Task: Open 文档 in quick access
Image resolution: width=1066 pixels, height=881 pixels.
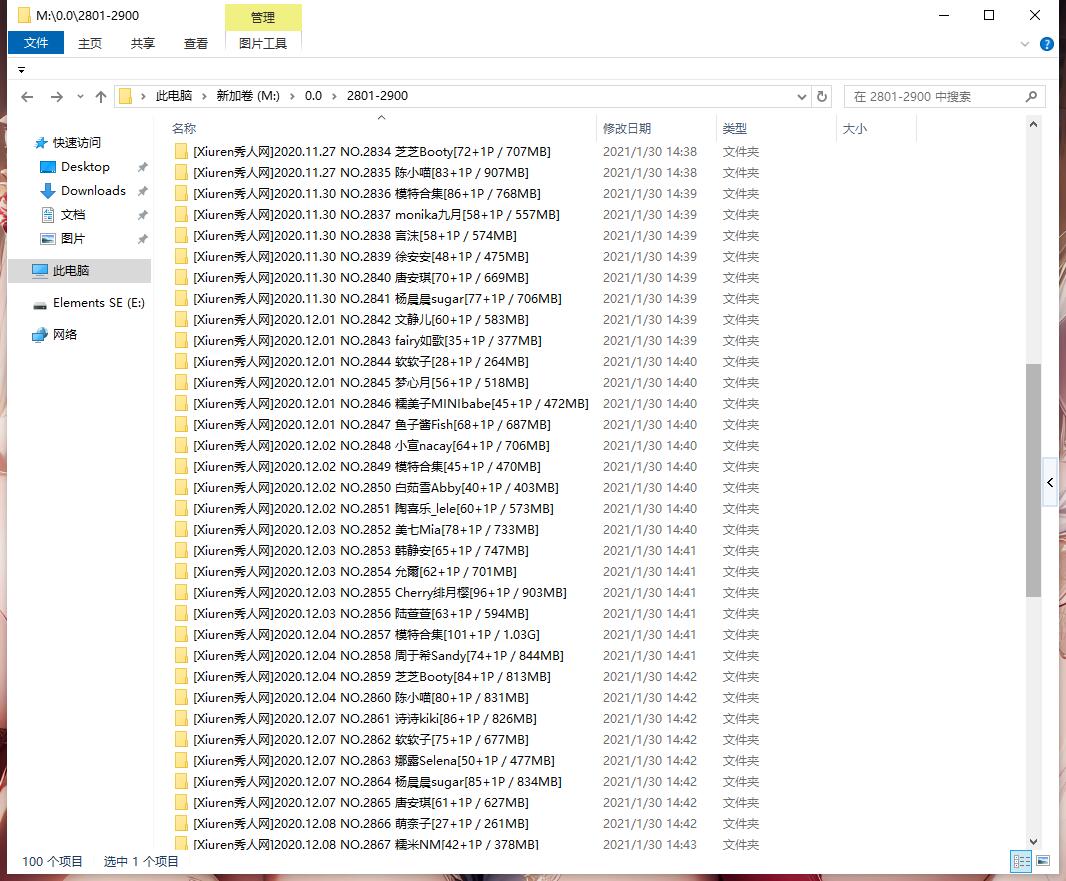Action: pos(73,215)
